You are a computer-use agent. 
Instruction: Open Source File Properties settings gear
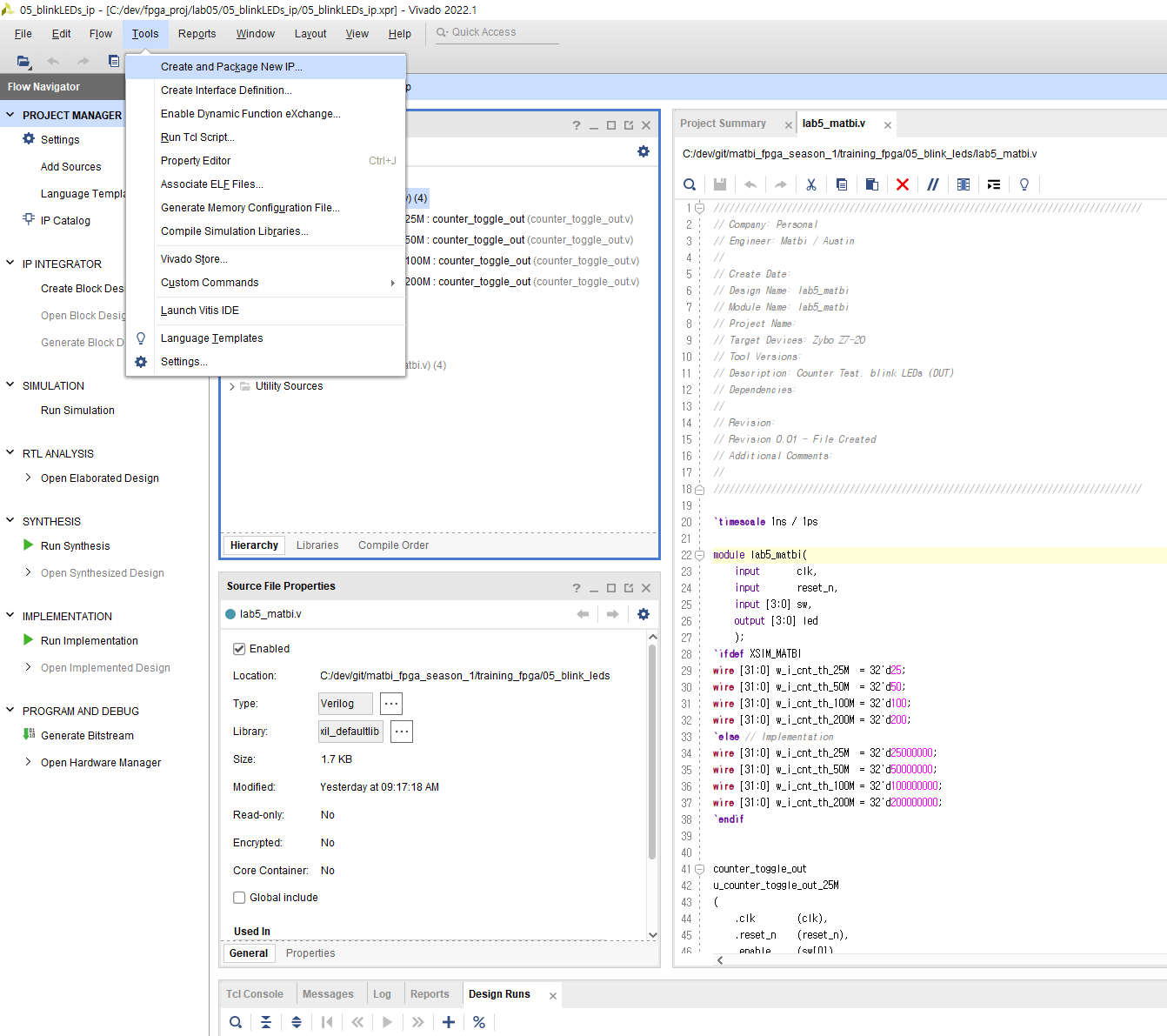644,614
